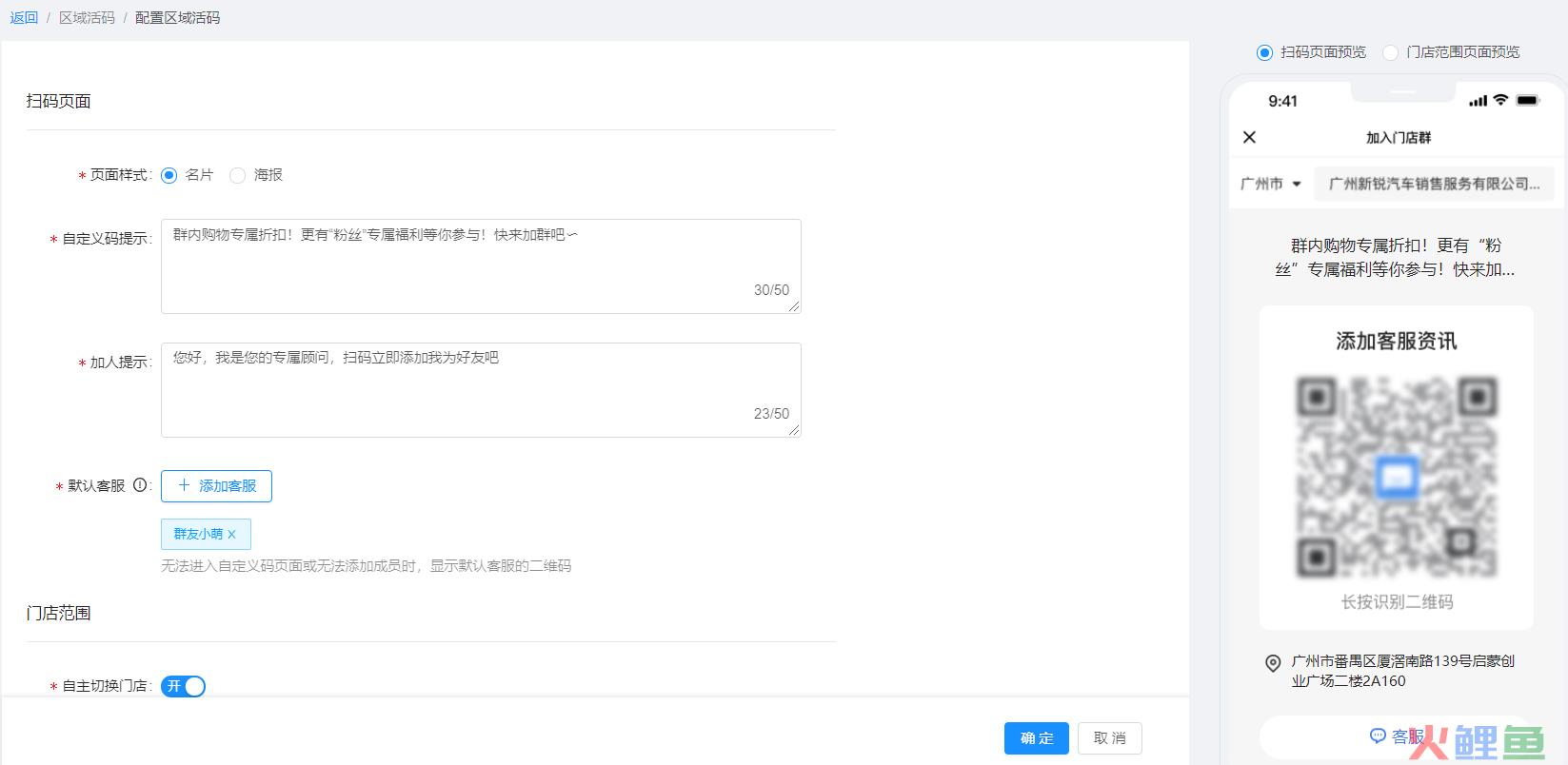
Task: Click the QR code image in phone preview
Action: 1396,478
